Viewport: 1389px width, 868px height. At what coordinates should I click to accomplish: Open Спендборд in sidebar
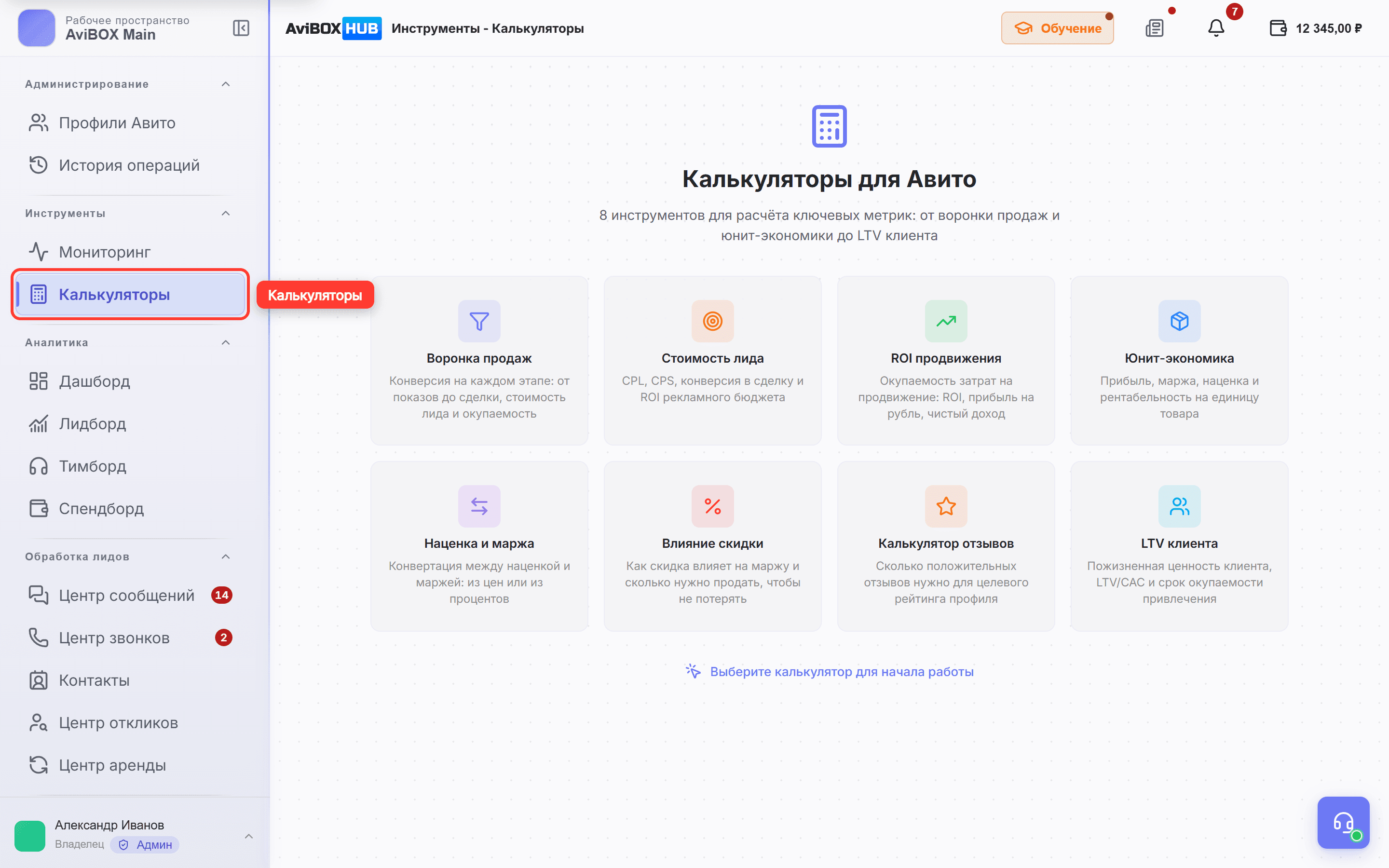pyautogui.click(x=130, y=509)
